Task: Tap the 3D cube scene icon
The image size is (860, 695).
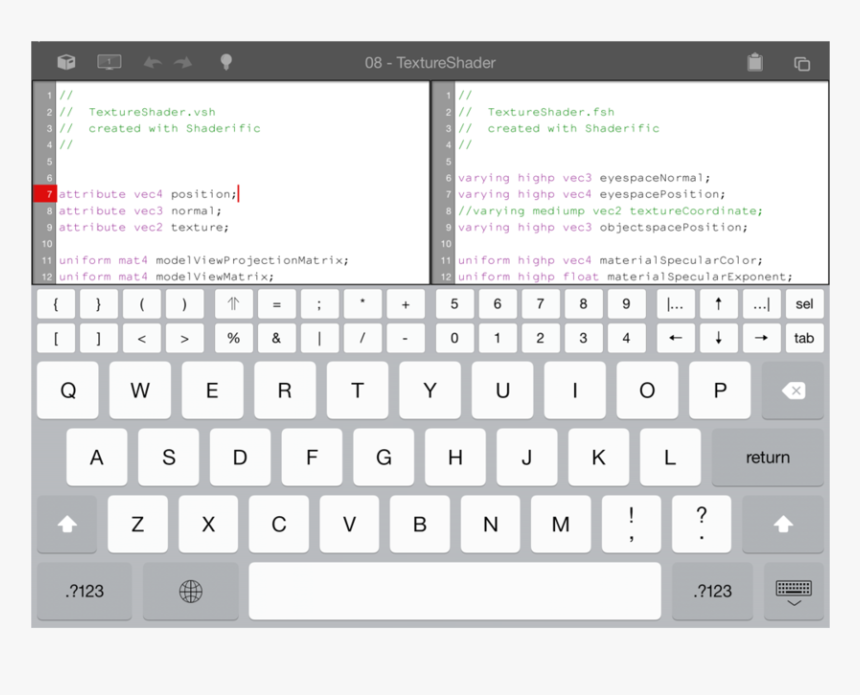Action: [66, 61]
